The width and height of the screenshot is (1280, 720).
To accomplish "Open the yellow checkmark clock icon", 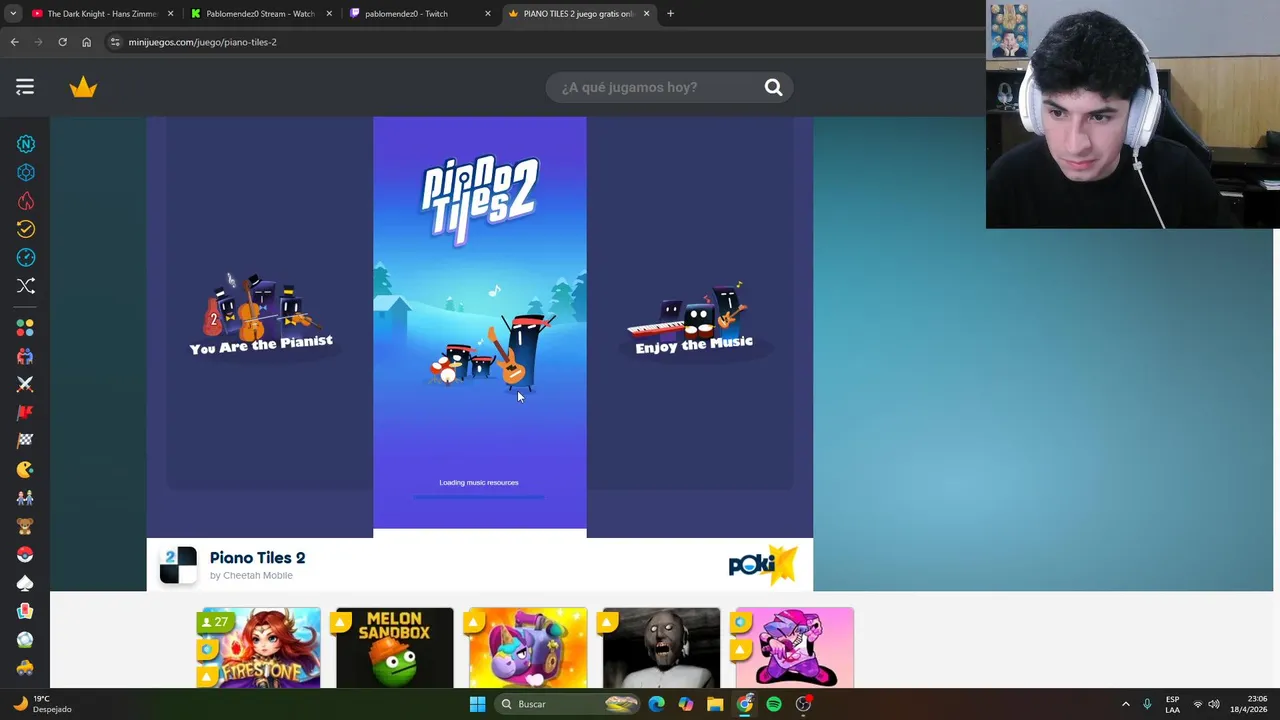I will pyautogui.click(x=26, y=229).
